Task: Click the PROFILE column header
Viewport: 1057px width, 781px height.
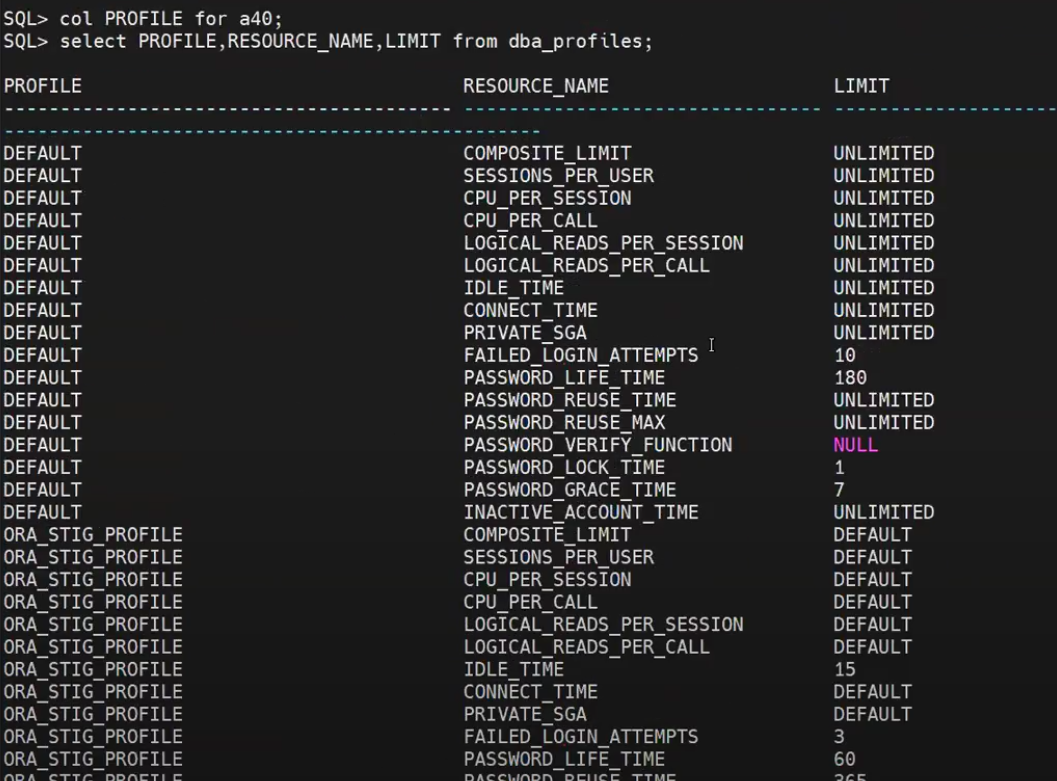Action: 42,86
